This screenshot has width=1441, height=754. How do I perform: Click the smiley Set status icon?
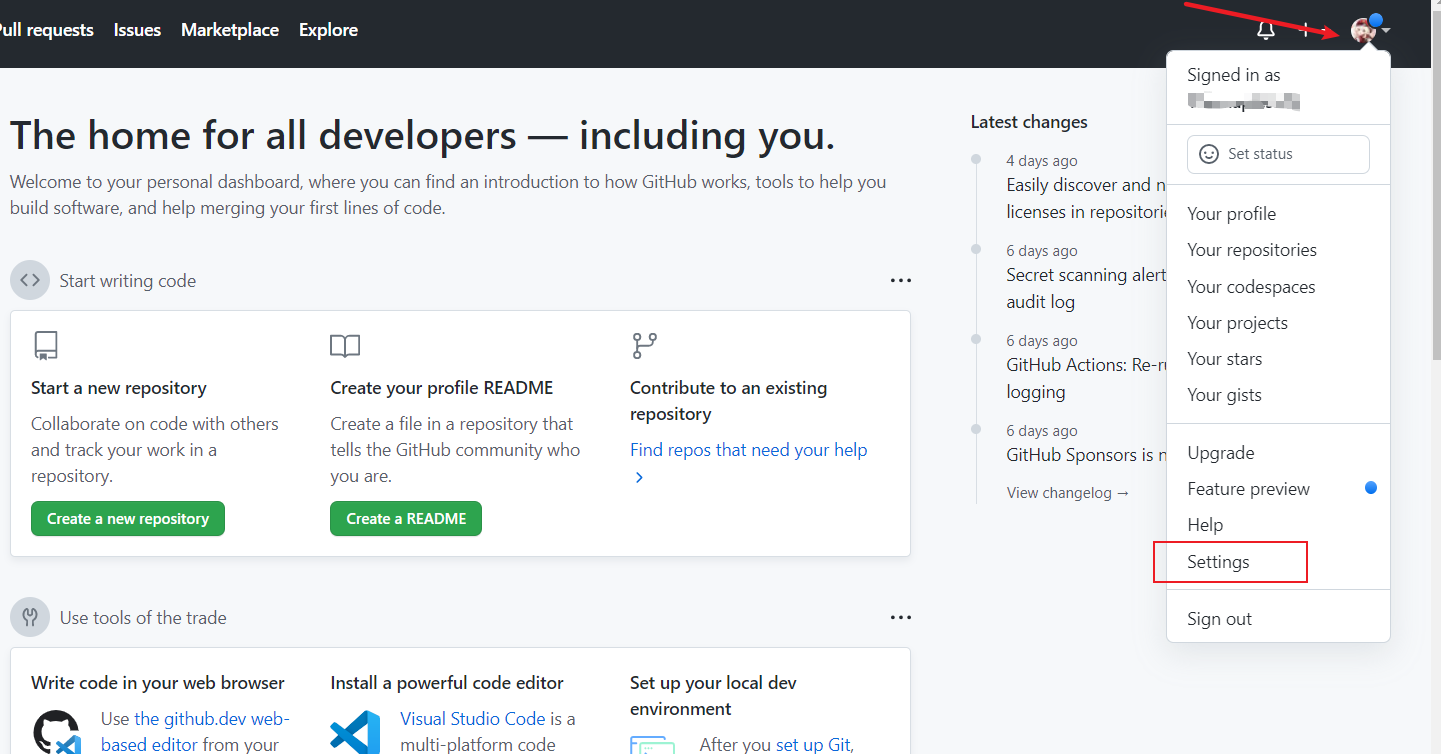pyautogui.click(x=1209, y=154)
